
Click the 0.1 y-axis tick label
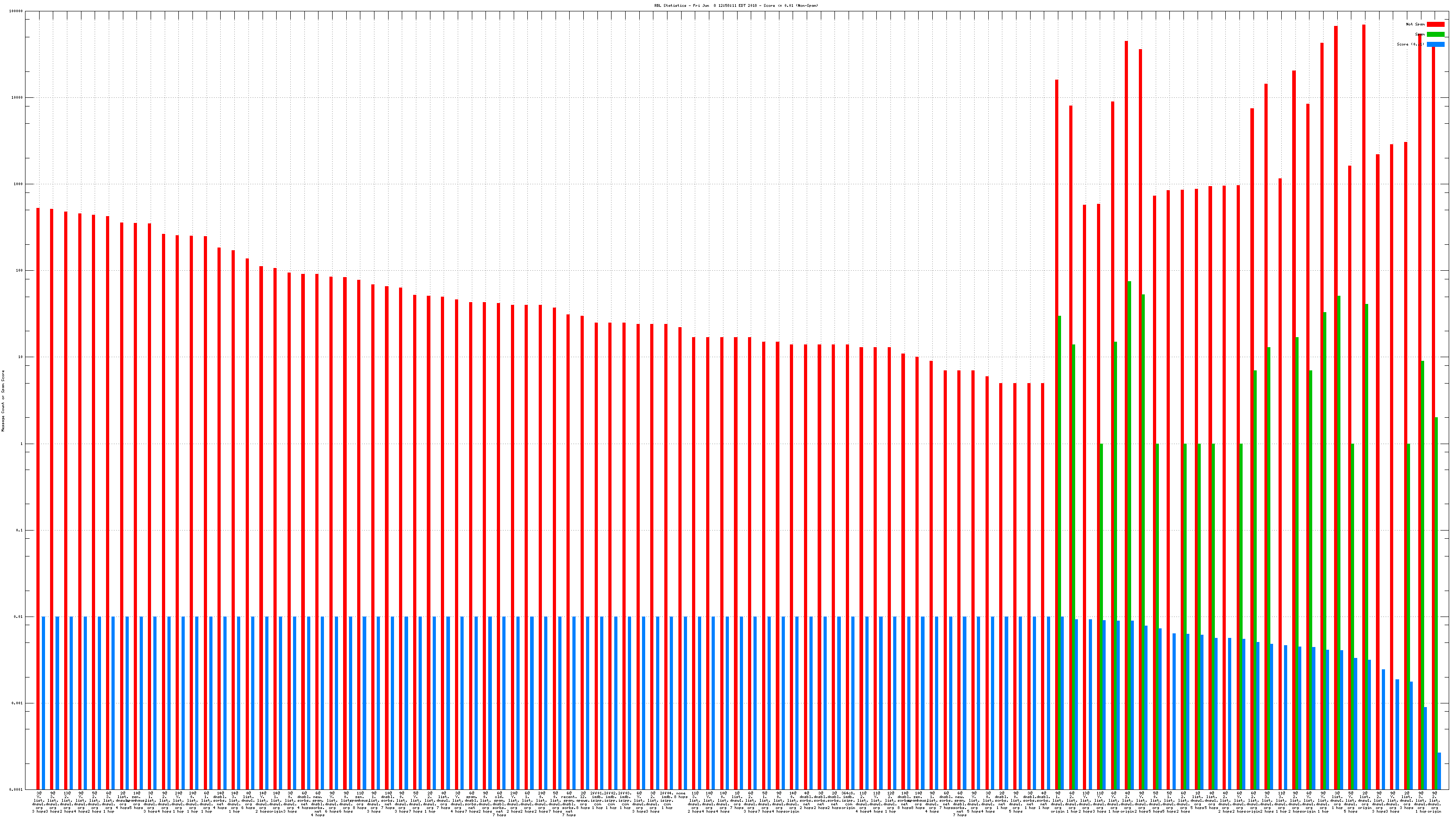[x=20, y=530]
